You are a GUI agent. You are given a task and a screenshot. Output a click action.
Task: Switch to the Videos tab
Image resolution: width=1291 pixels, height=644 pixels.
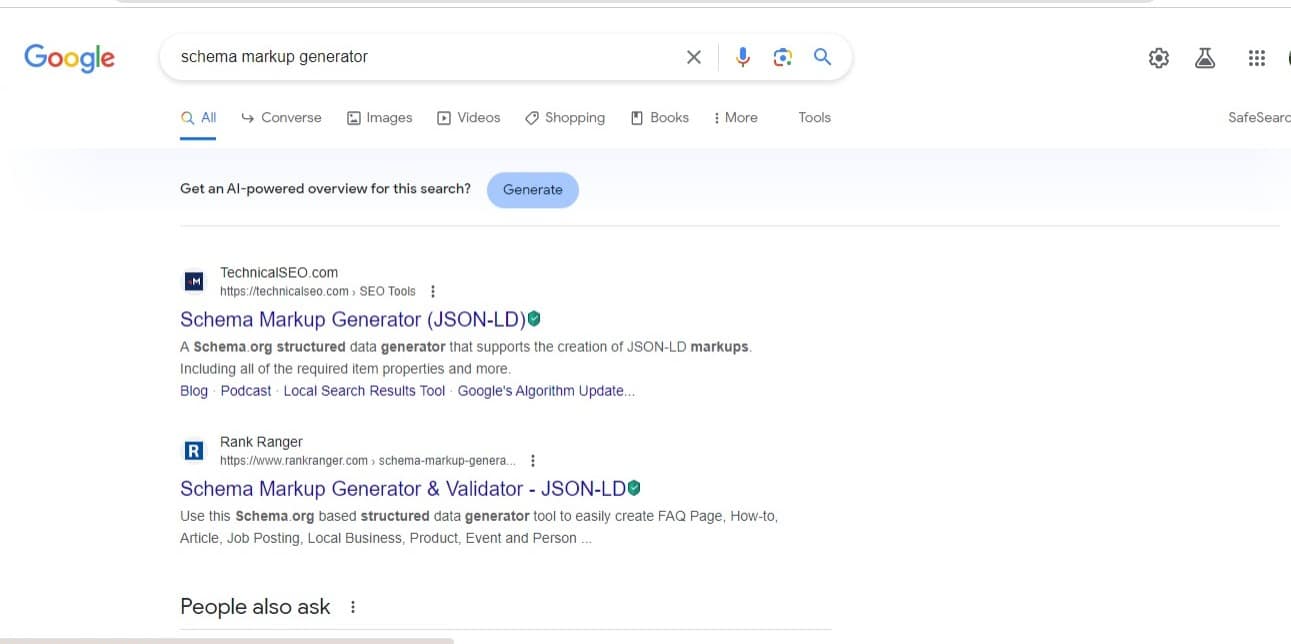click(x=468, y=117)
